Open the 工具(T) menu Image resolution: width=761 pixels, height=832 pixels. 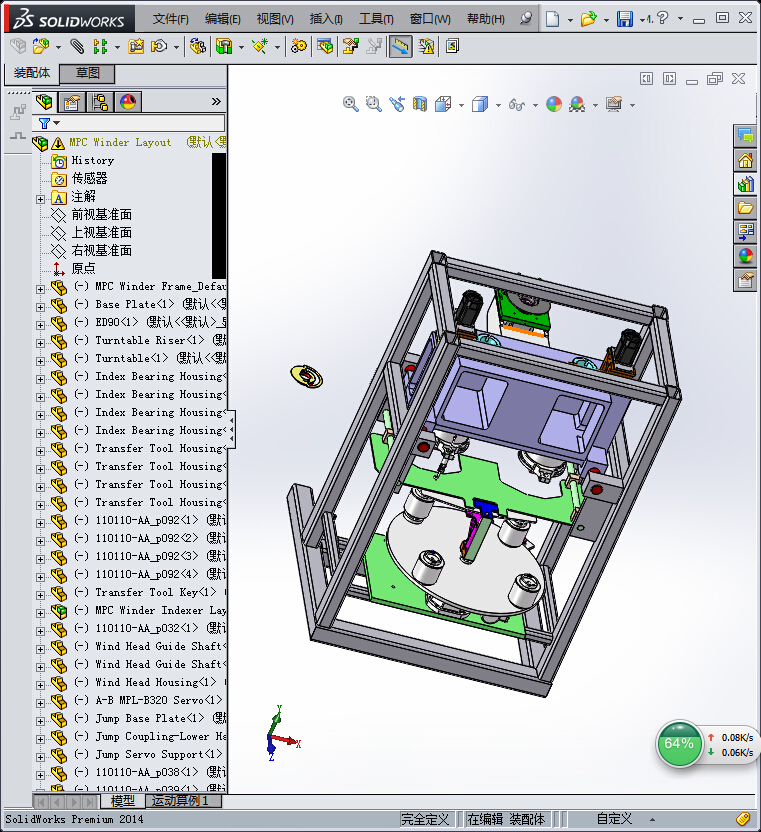(x=376, y=19)
